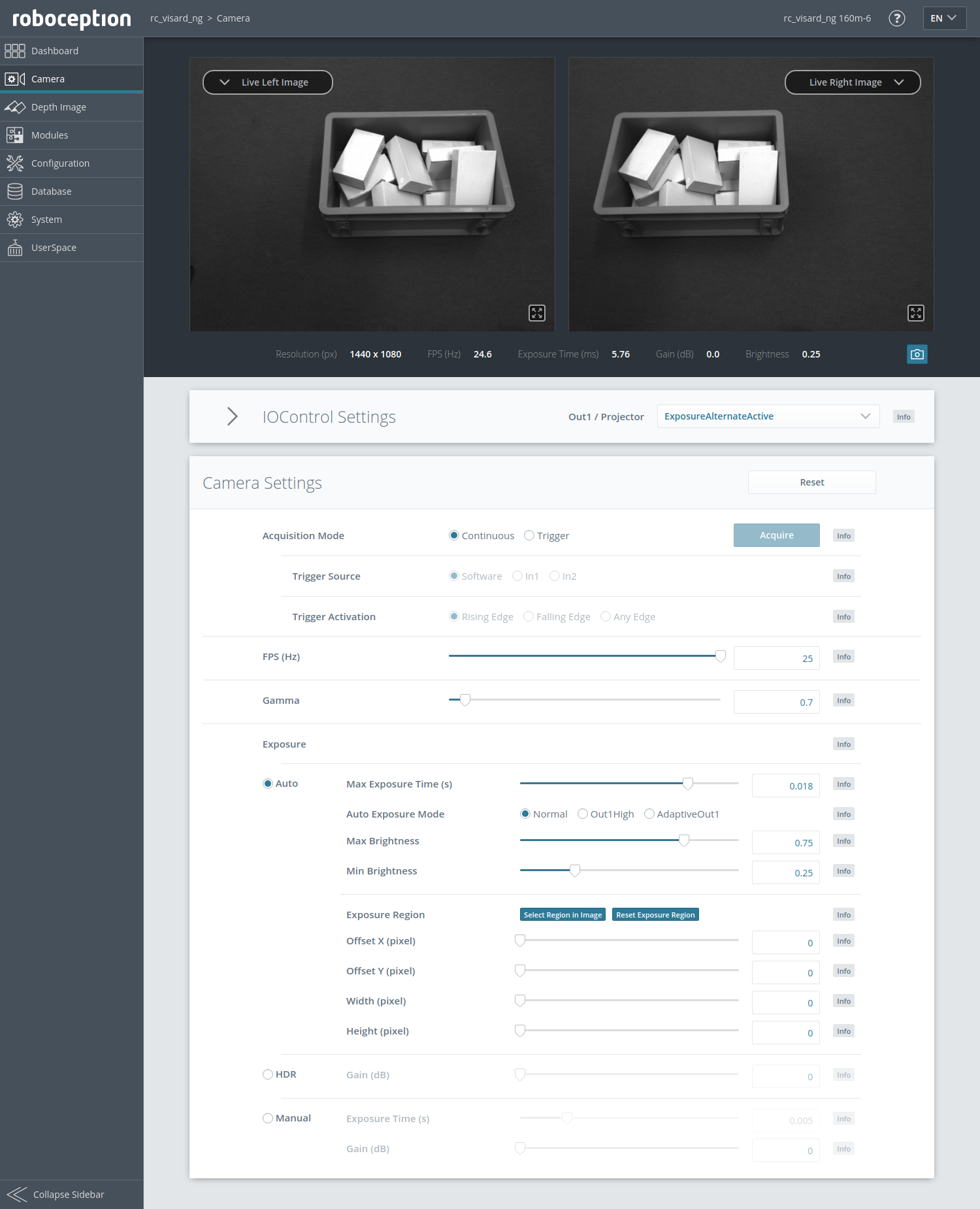Image resolution: width=980 pixels, height=1209 pixels.
Task: Click the Reset camera settings button
Action: tap(812, 482)
